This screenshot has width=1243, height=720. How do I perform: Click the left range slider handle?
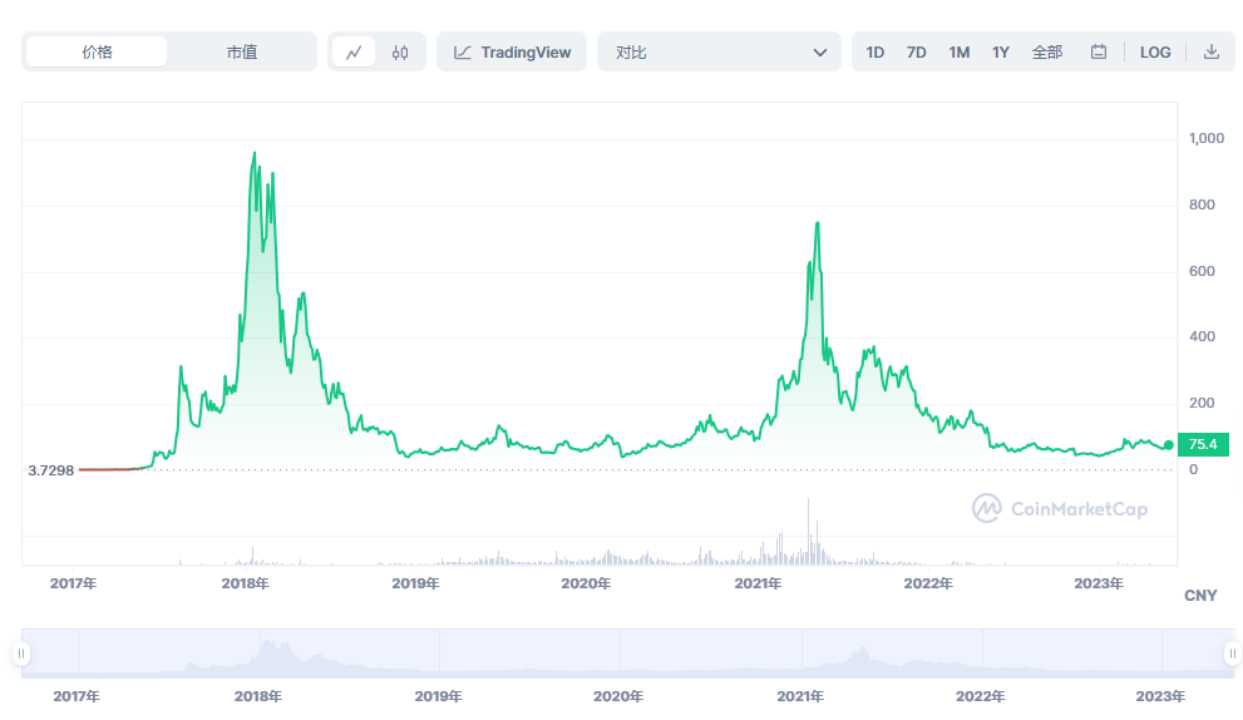click(x=21, y=654)
